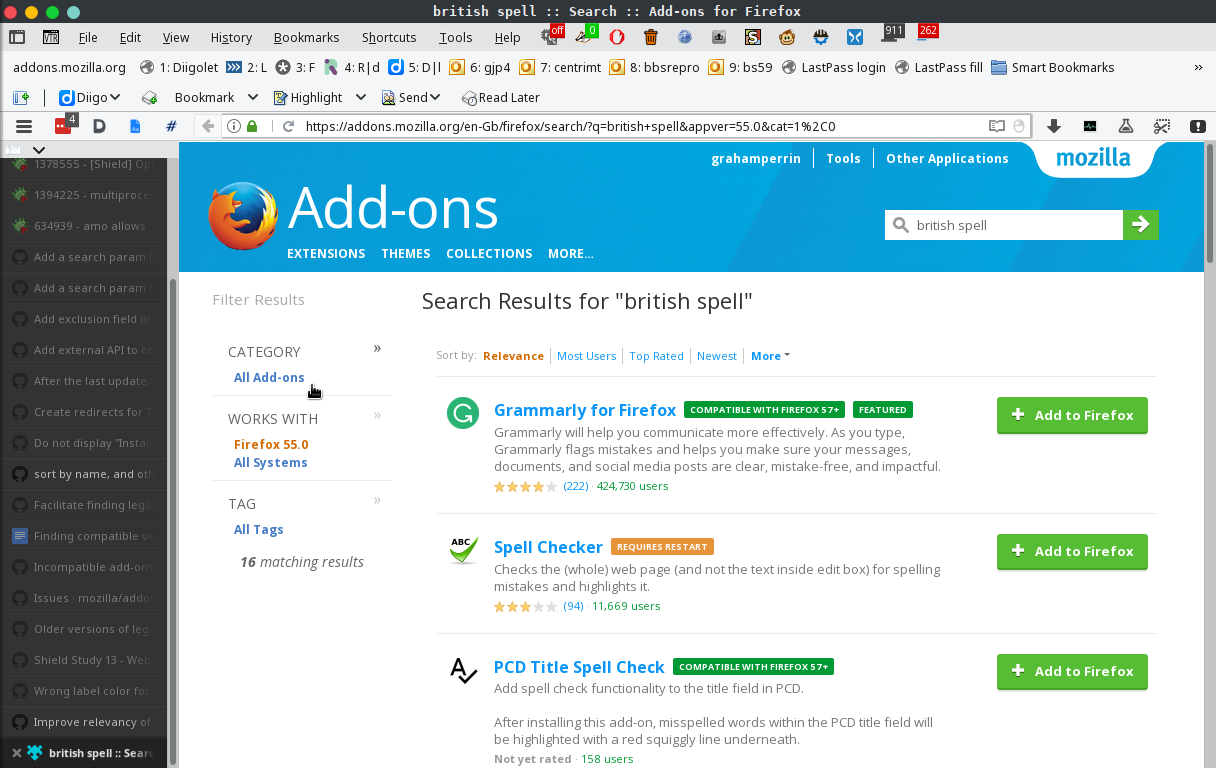Add PCD Title Spell Check to Firefox
This screenshot has width=1216, height=768.
(1072, 671)
